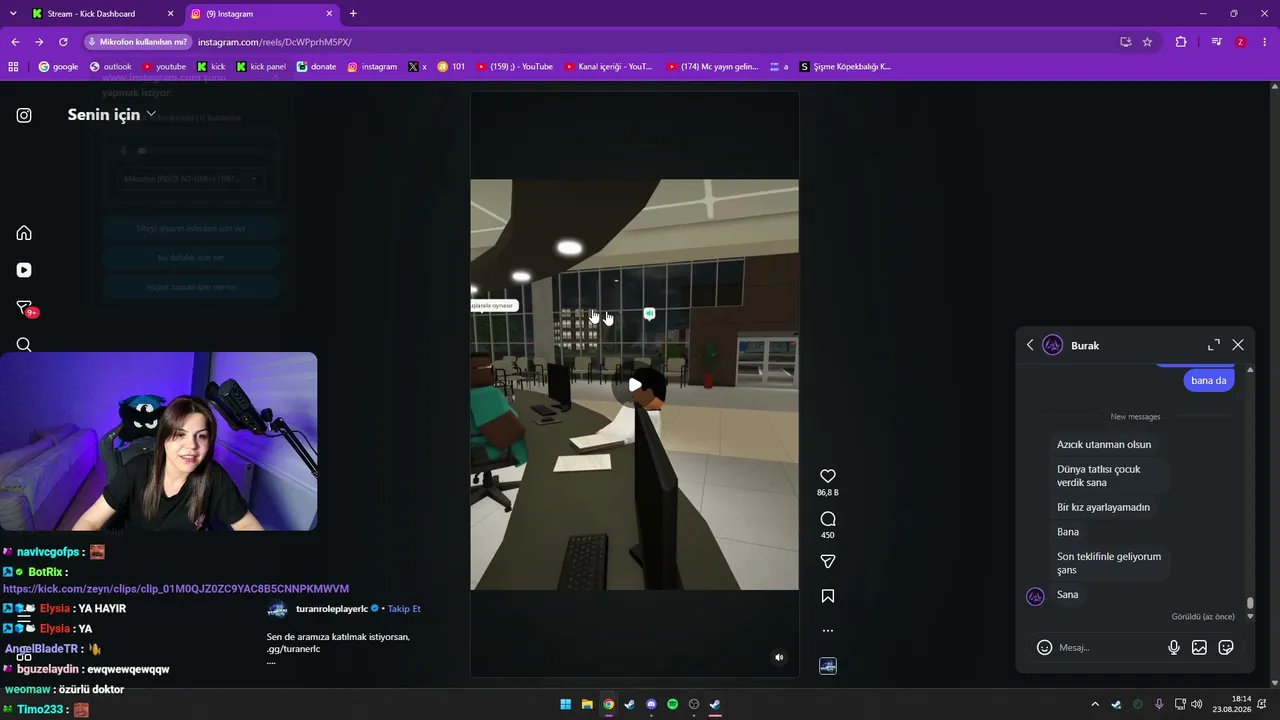Viewport: 1280px width, 720px height.
Task: Open the Reels icon in sidebar
Action: coord(24,270)
